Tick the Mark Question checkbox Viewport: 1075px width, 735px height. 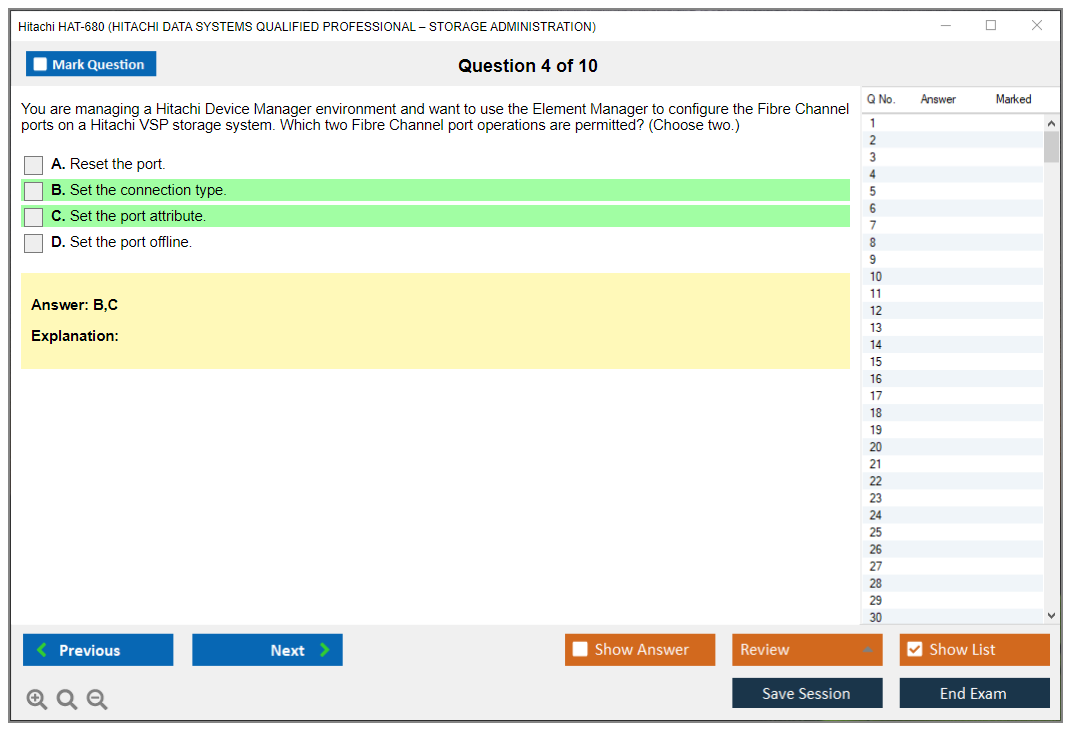[41, 64]
